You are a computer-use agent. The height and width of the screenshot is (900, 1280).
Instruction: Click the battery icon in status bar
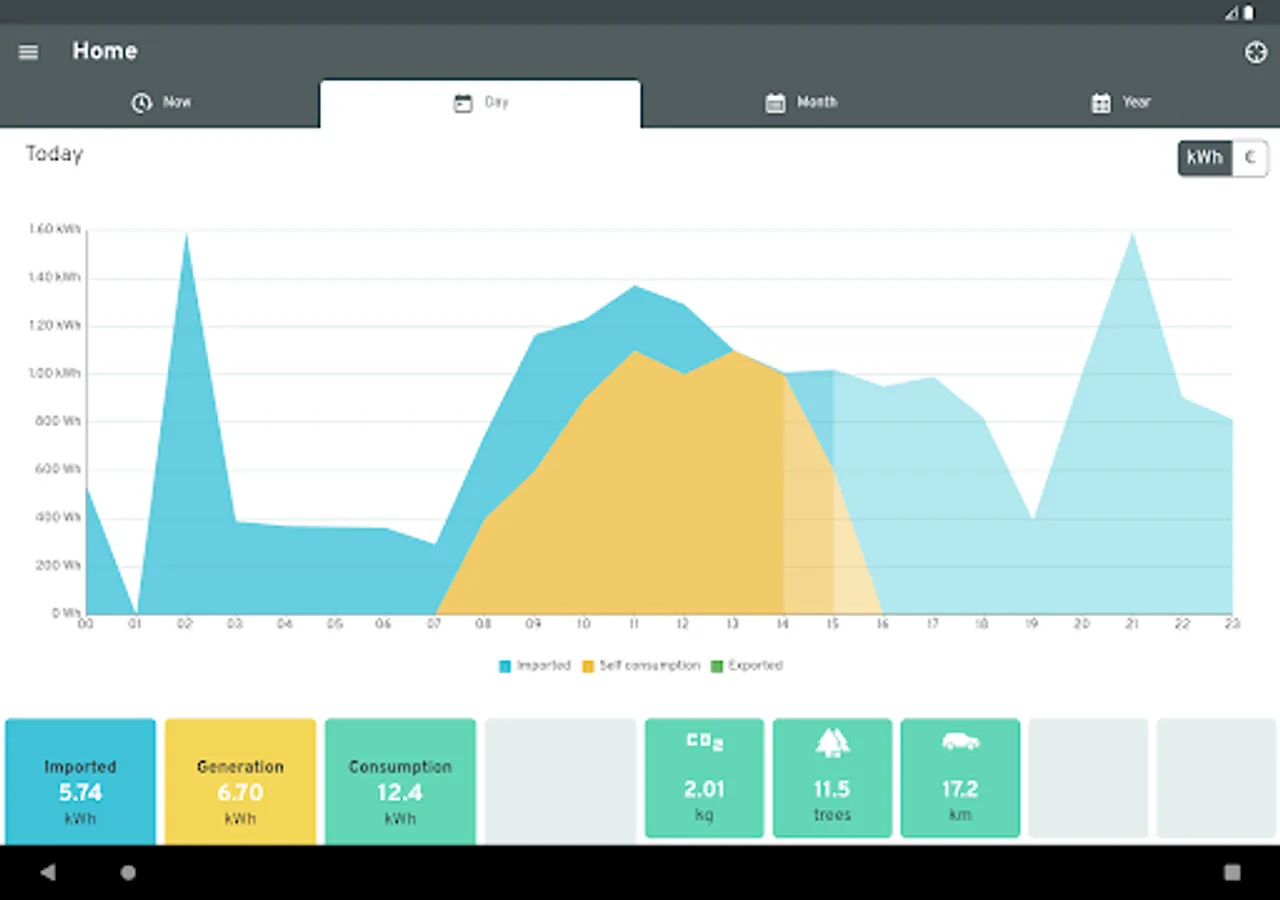pos(1249,13)
